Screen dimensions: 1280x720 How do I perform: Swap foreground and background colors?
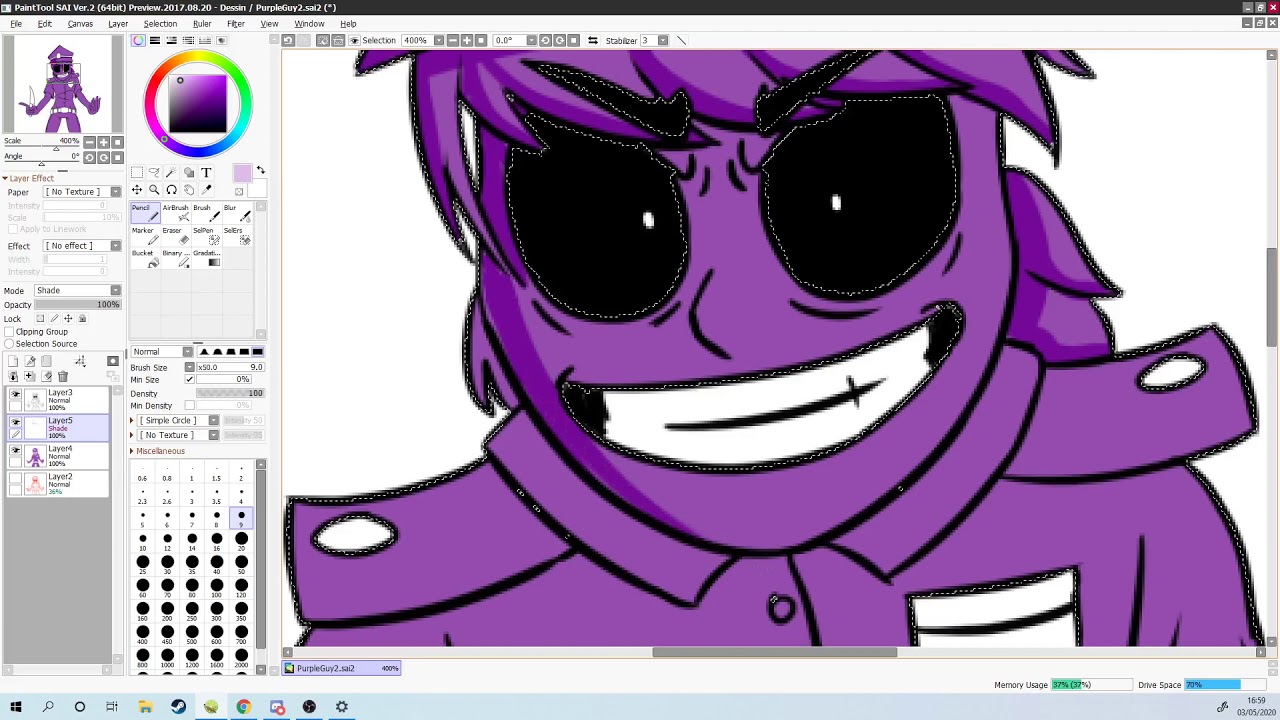(x=260, y=170)
